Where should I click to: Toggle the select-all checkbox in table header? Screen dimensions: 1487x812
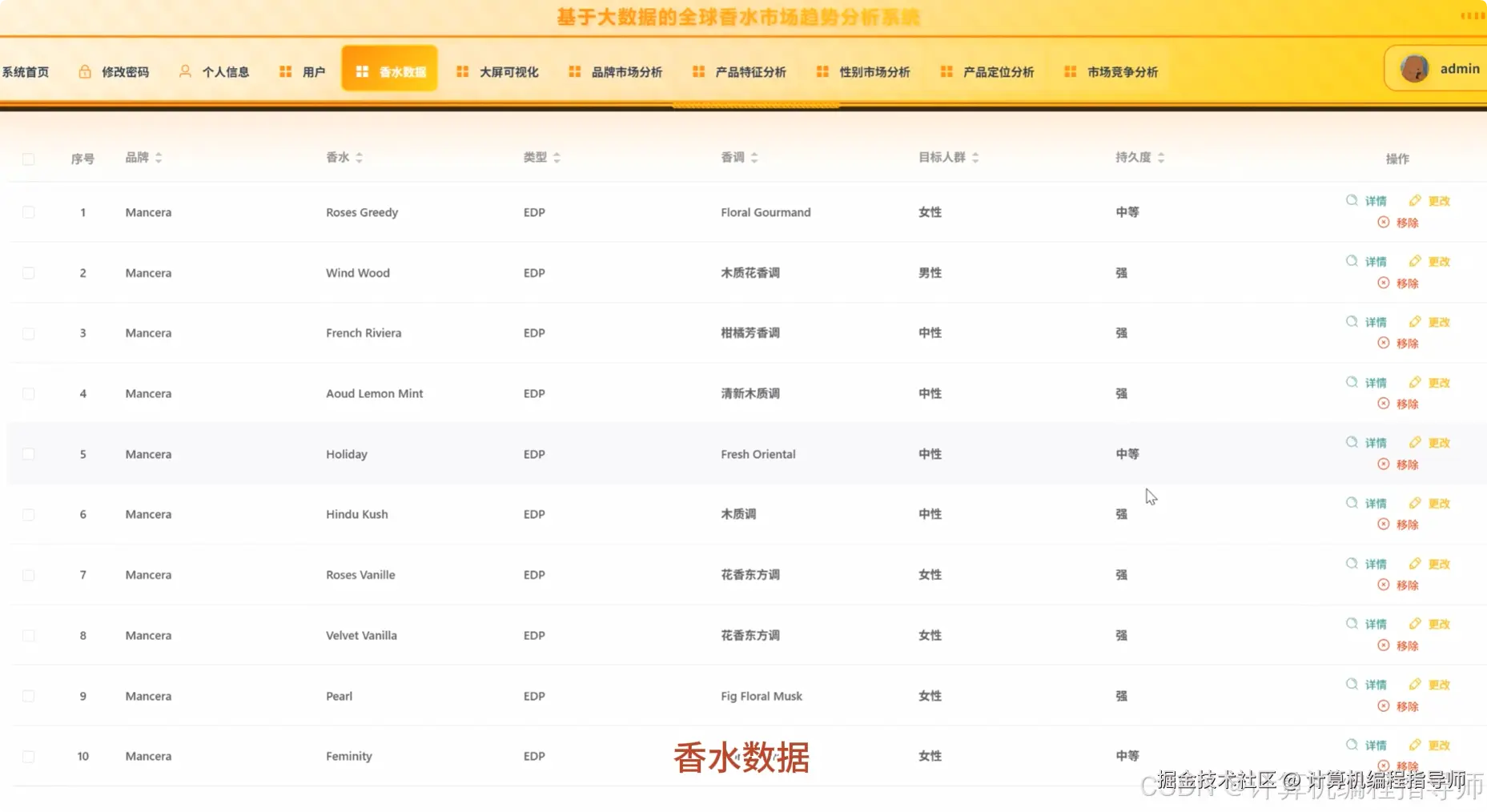click(x=29, y=159)
